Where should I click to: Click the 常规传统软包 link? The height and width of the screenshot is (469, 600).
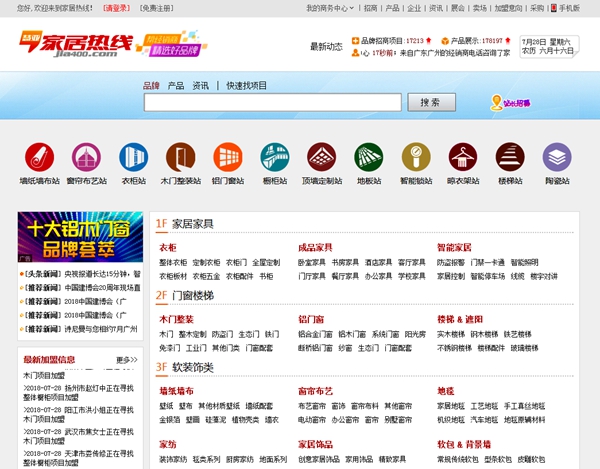click(458, 459)
